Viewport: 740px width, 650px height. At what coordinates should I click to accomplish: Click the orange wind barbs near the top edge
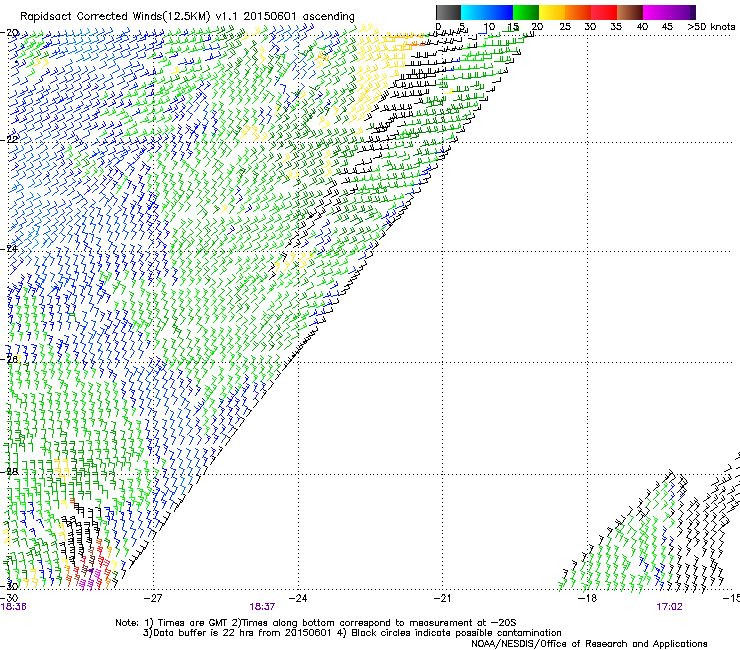pyautogui.click(x=408, y=38)
